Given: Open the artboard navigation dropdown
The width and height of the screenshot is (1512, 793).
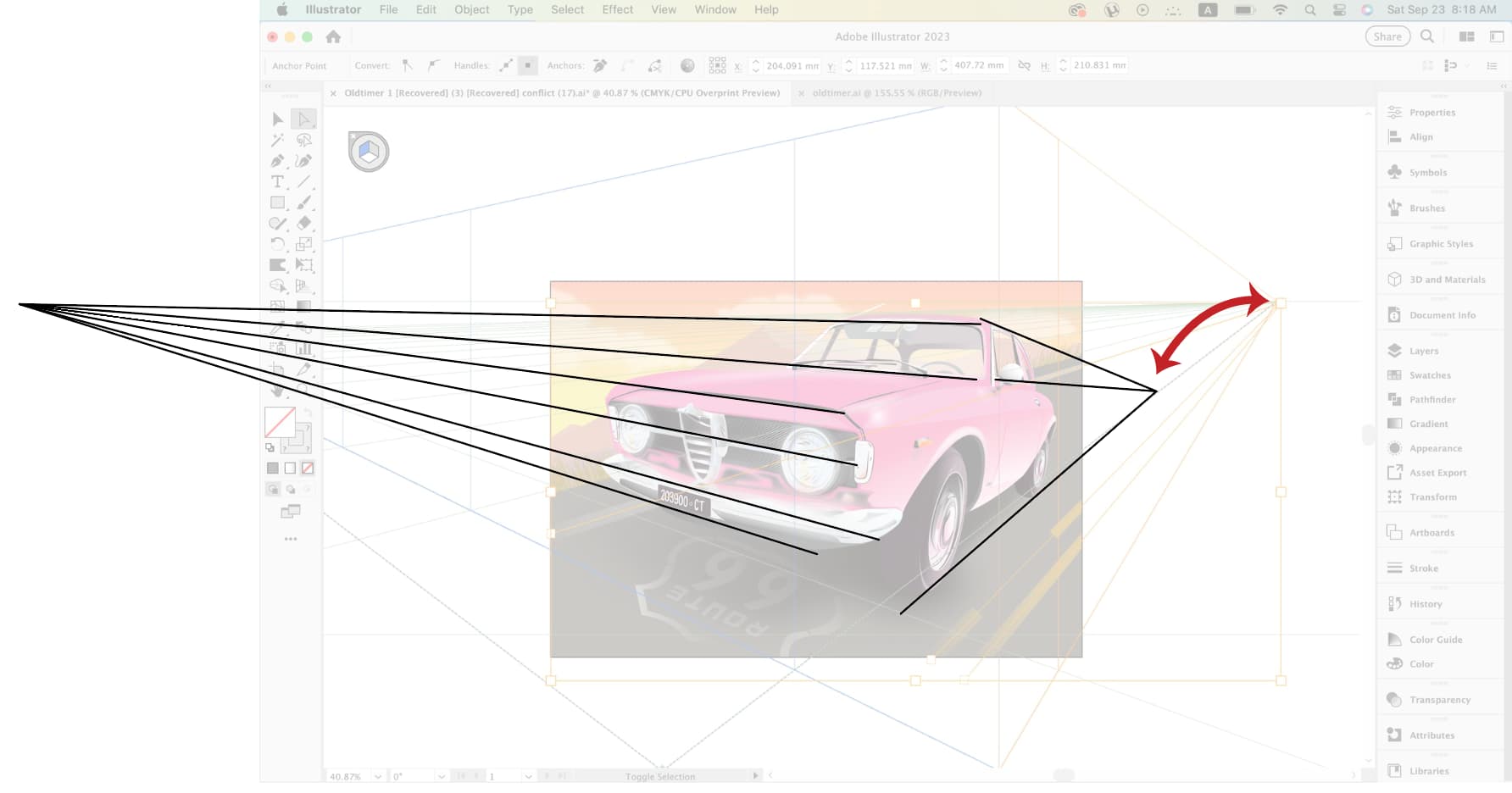Looking at the screenshot, I should [528, 776].
